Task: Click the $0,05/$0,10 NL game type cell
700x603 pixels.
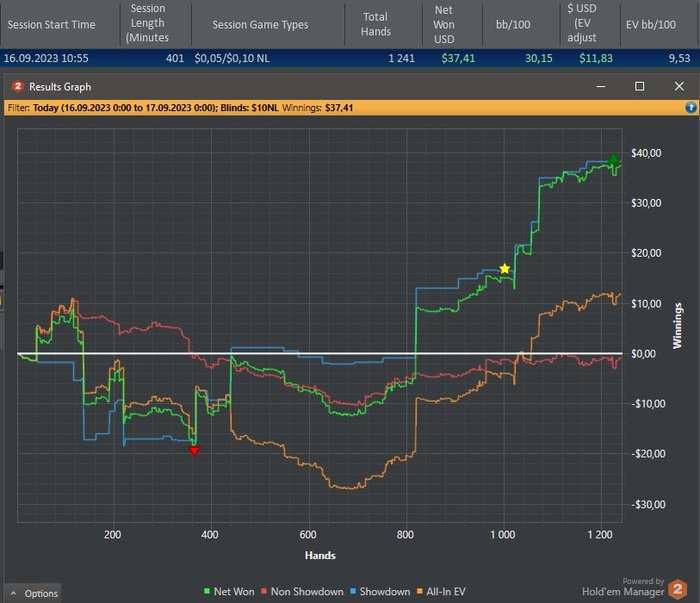Action: pyautogui.click(x=232, y=58)
